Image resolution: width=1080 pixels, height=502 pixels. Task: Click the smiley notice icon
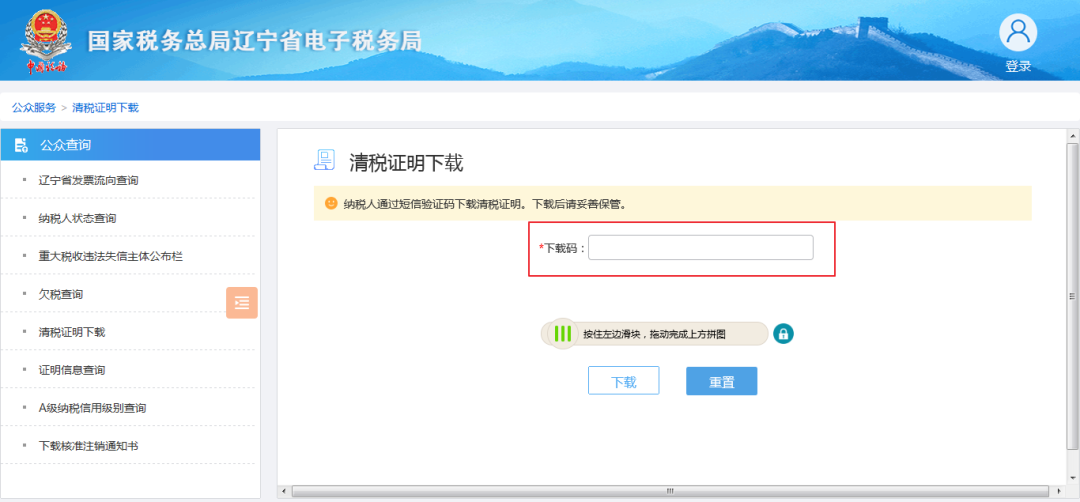click(x=331, y=204)
